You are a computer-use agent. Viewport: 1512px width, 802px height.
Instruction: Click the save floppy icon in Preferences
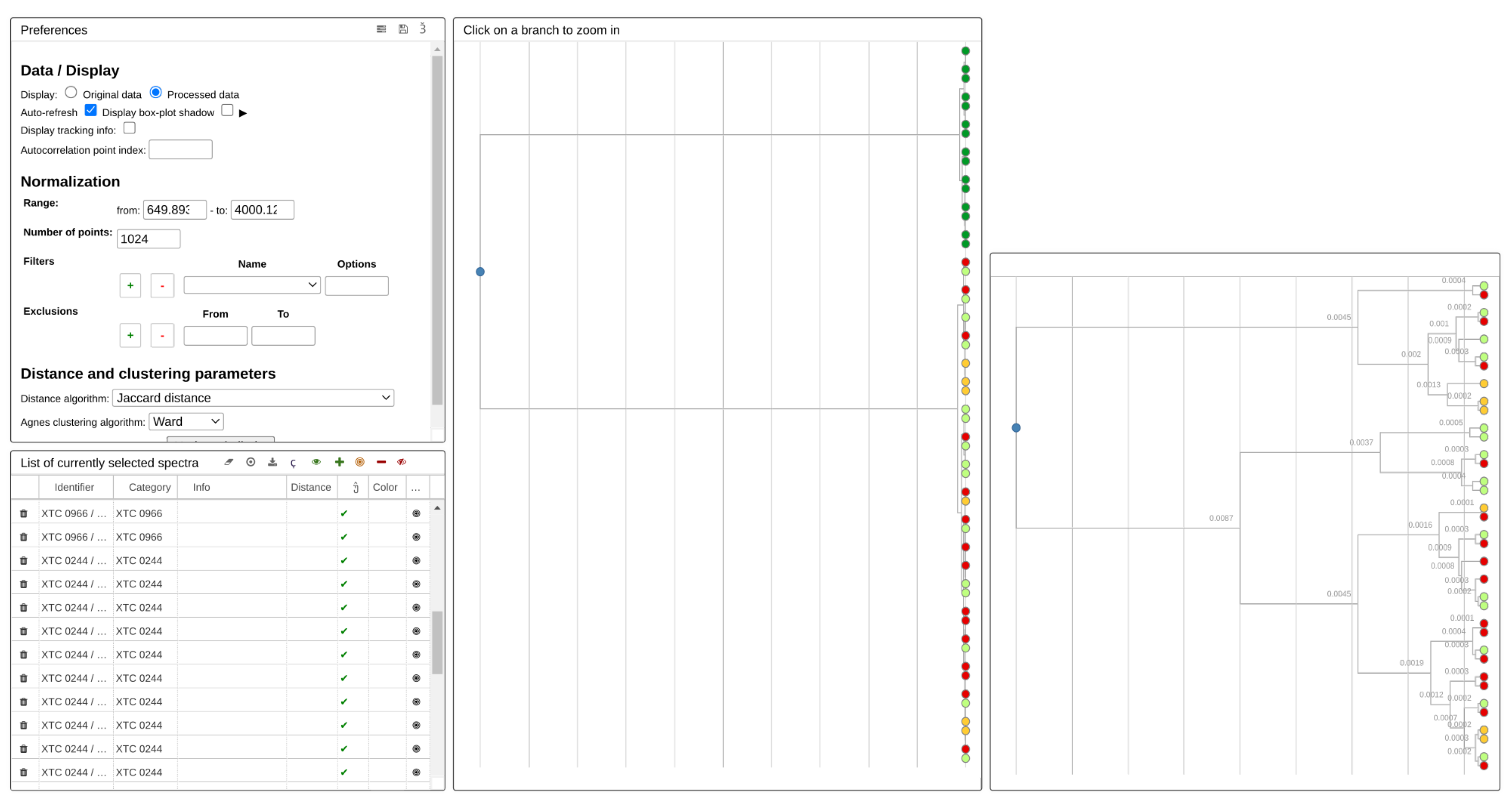tap(402, 29)
